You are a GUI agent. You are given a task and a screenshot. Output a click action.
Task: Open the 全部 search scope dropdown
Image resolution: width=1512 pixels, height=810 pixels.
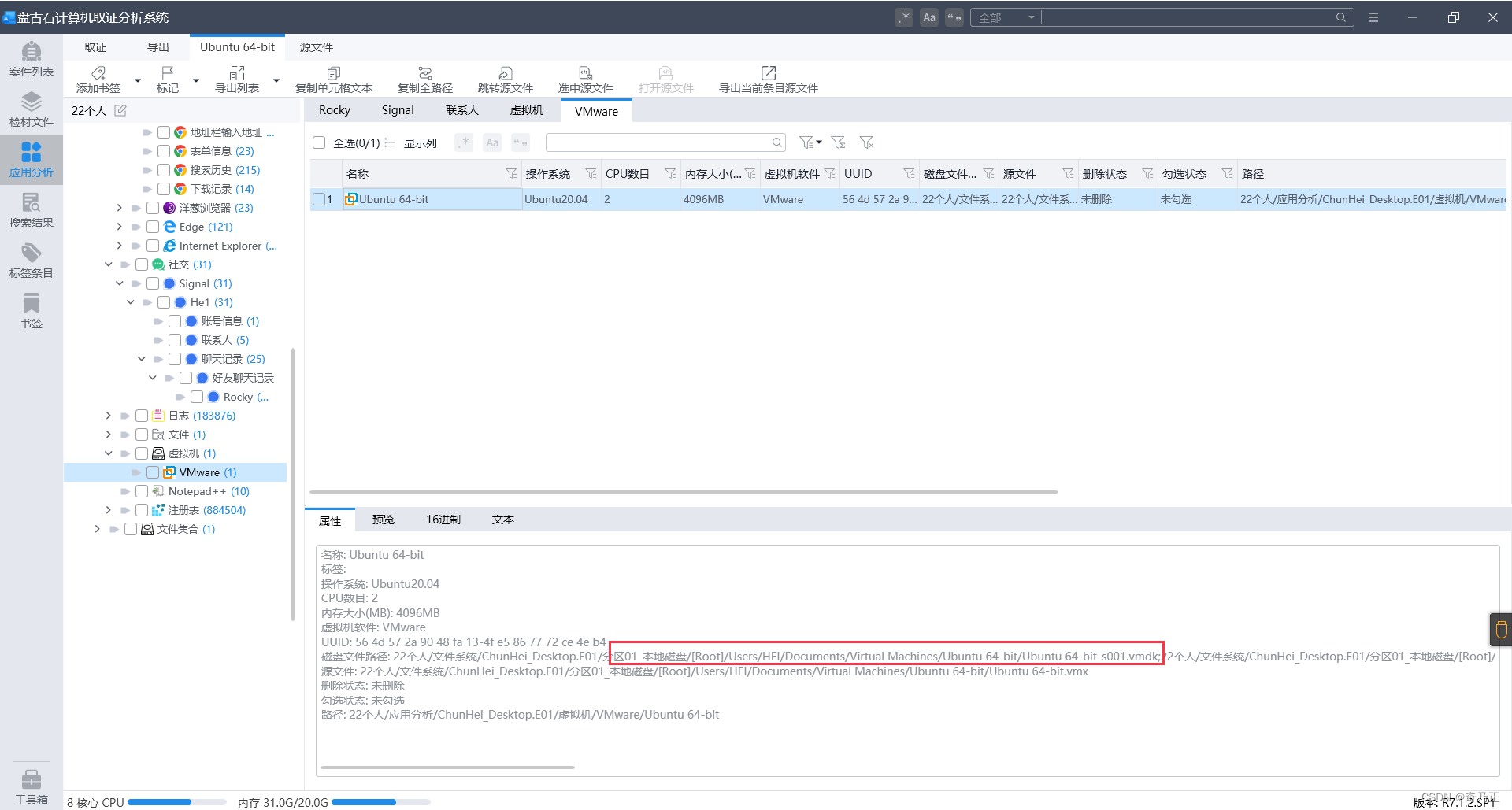1006,17
